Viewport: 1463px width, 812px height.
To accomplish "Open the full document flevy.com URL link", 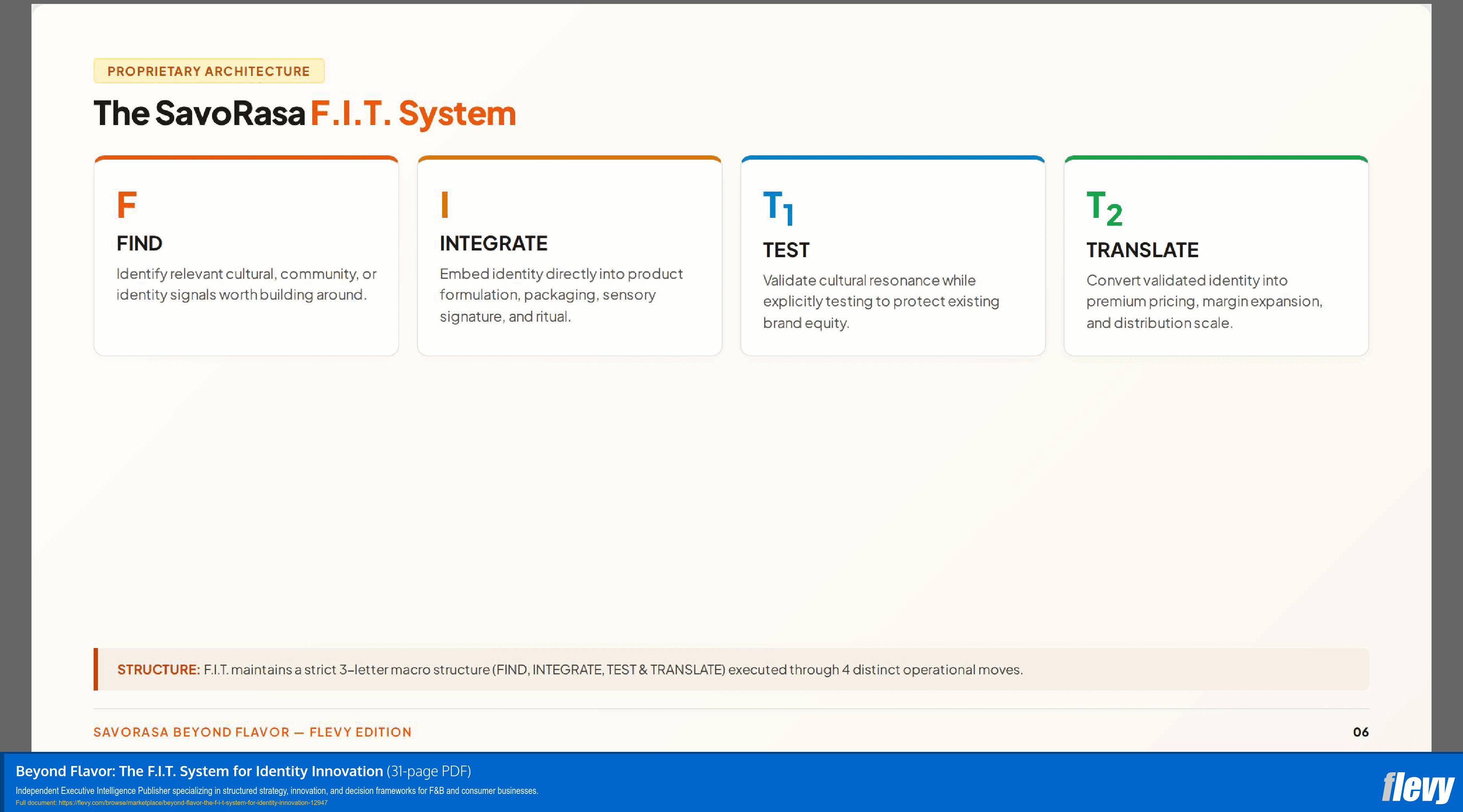I will [x=193, y=803].
